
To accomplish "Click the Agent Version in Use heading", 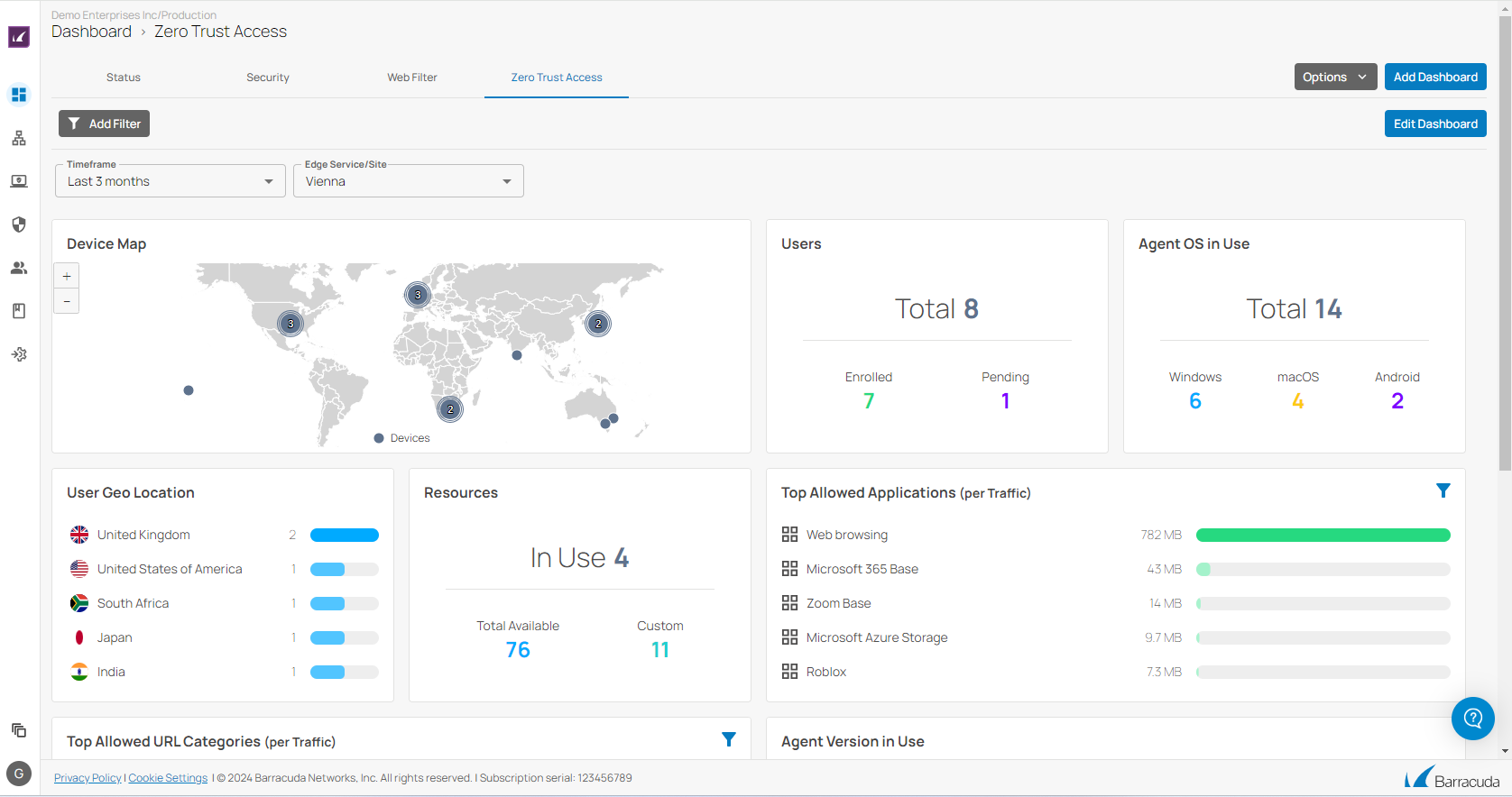I will point(853,741).
